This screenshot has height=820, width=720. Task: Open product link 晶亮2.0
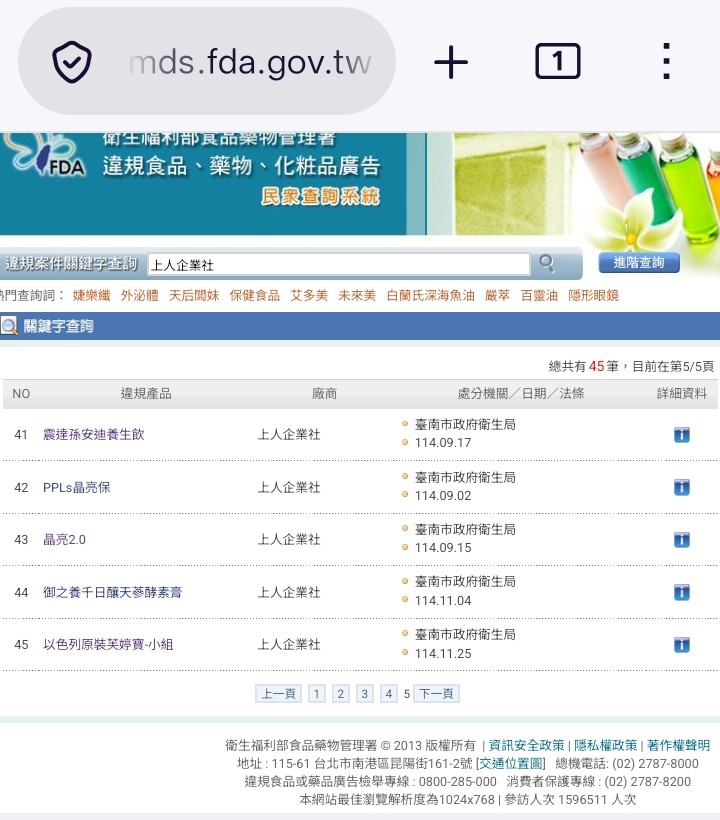(x=64, y=540)
